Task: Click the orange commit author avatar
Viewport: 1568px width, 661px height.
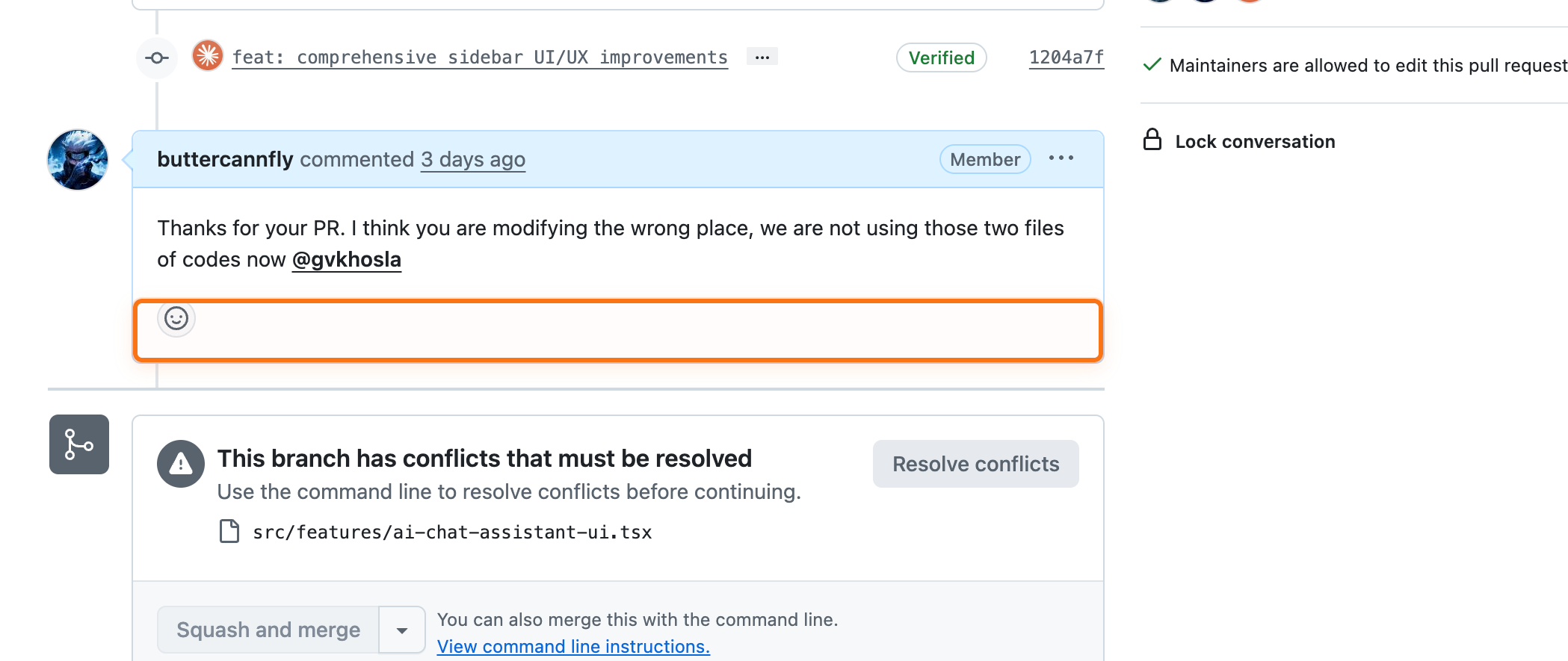Action: (208, 56)
